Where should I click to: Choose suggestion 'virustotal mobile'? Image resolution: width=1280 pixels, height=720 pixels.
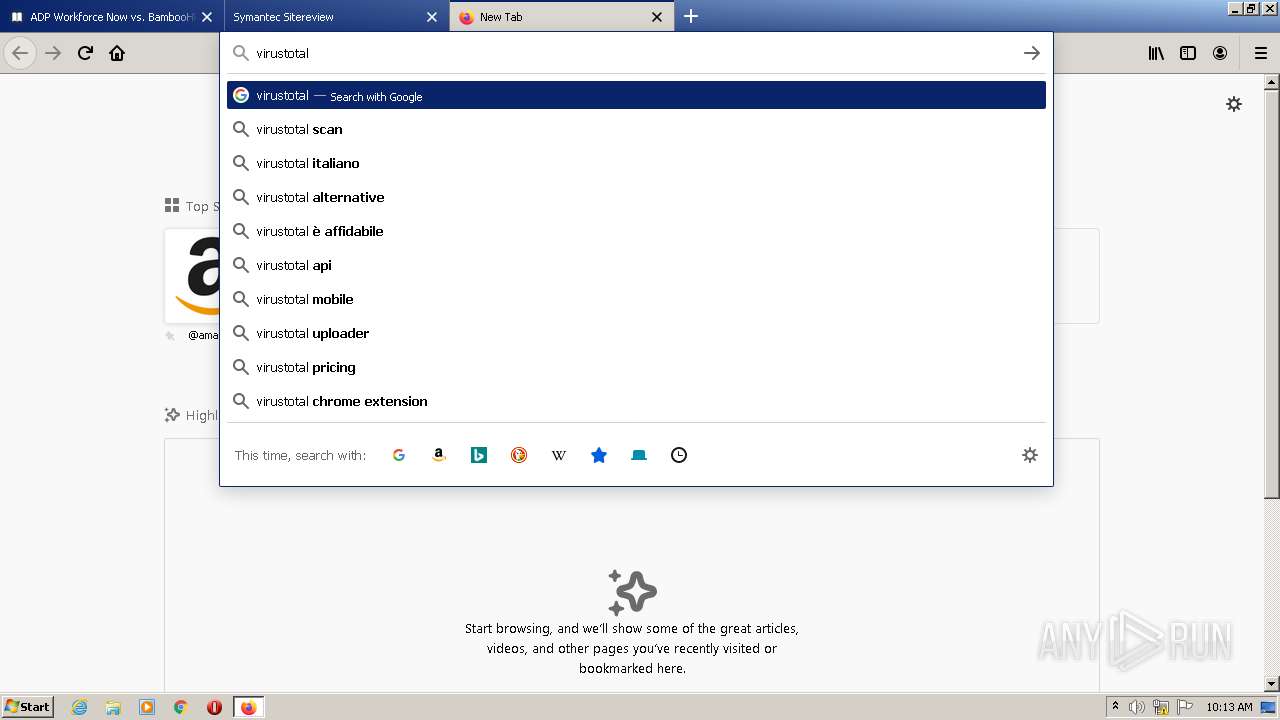click(636, 299)
